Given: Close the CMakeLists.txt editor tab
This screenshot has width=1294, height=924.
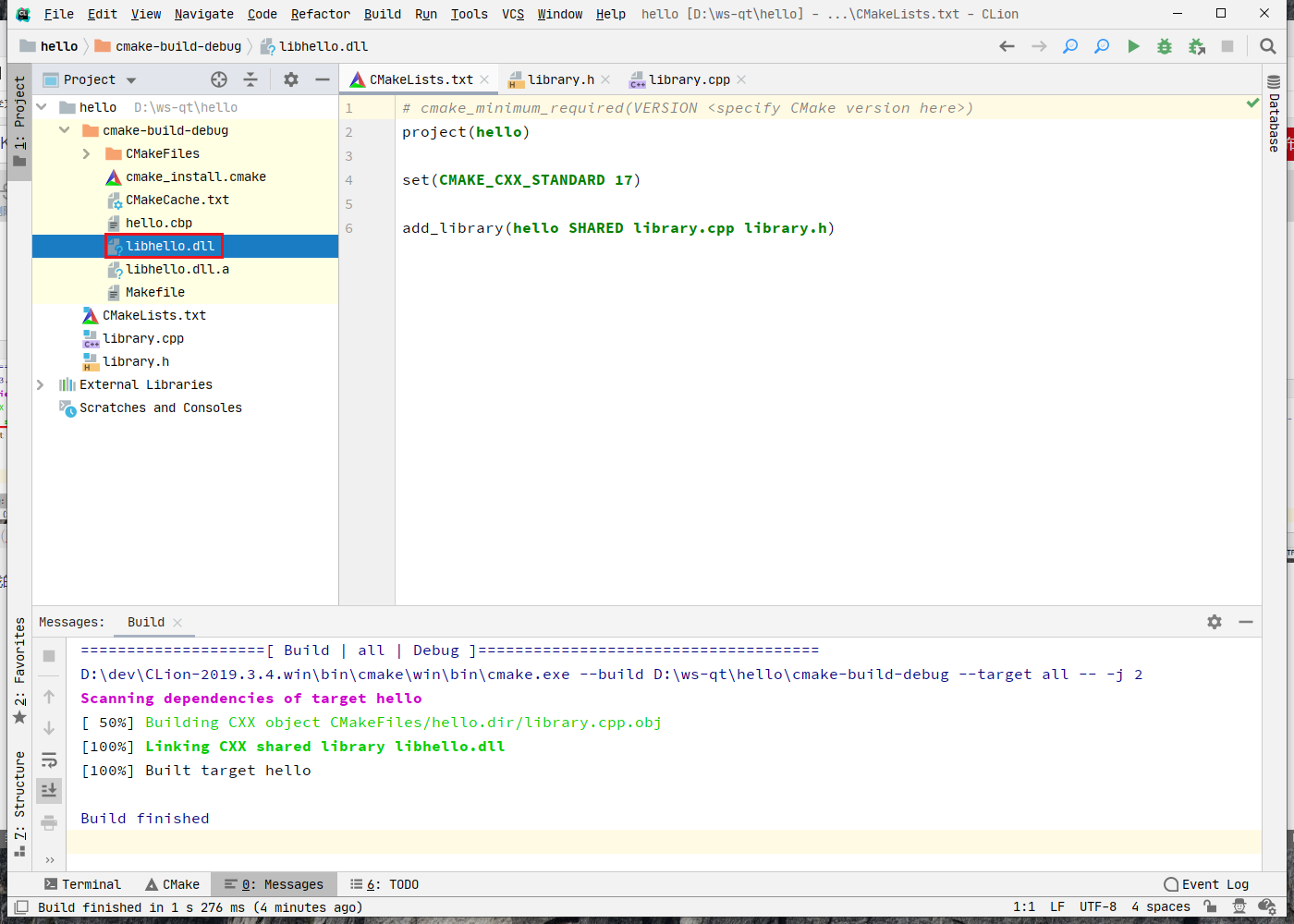Looking at the screenshot, I should pyautogui.click(x=484, y=79).
